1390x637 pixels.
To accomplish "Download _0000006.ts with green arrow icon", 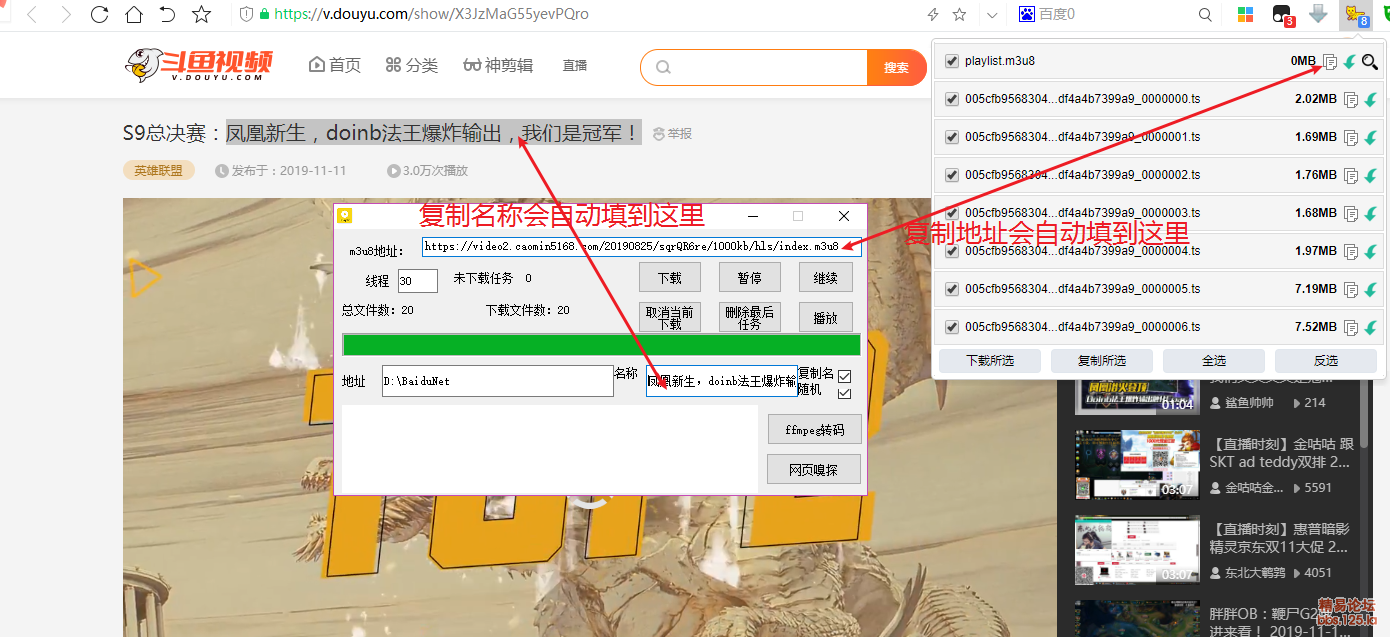I will 1371,328.
